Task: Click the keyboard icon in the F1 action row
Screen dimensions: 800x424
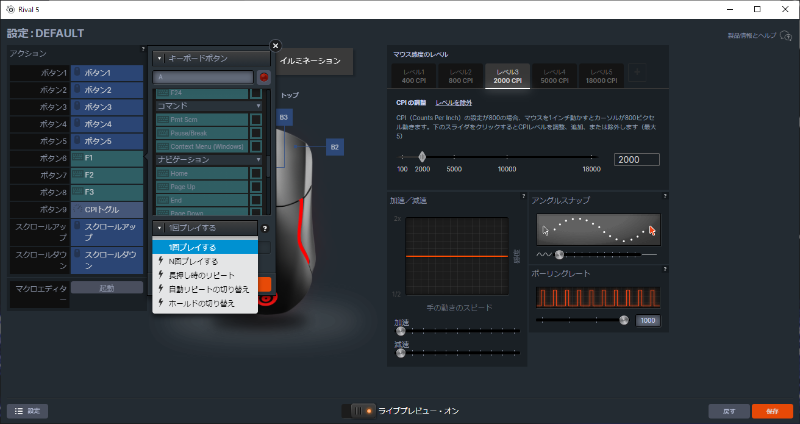Action: [x=78, y=158]
